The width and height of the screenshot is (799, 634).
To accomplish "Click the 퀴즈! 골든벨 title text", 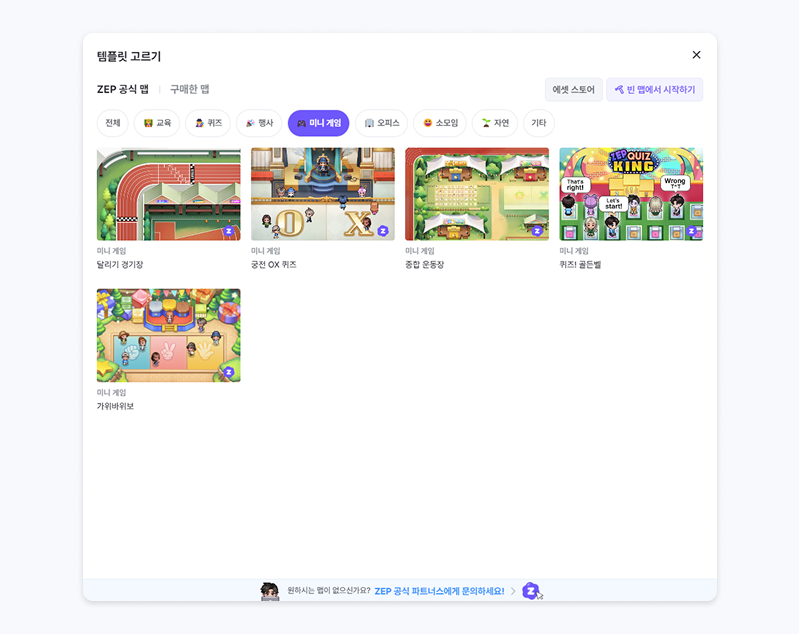I will (x=580, y=265).
